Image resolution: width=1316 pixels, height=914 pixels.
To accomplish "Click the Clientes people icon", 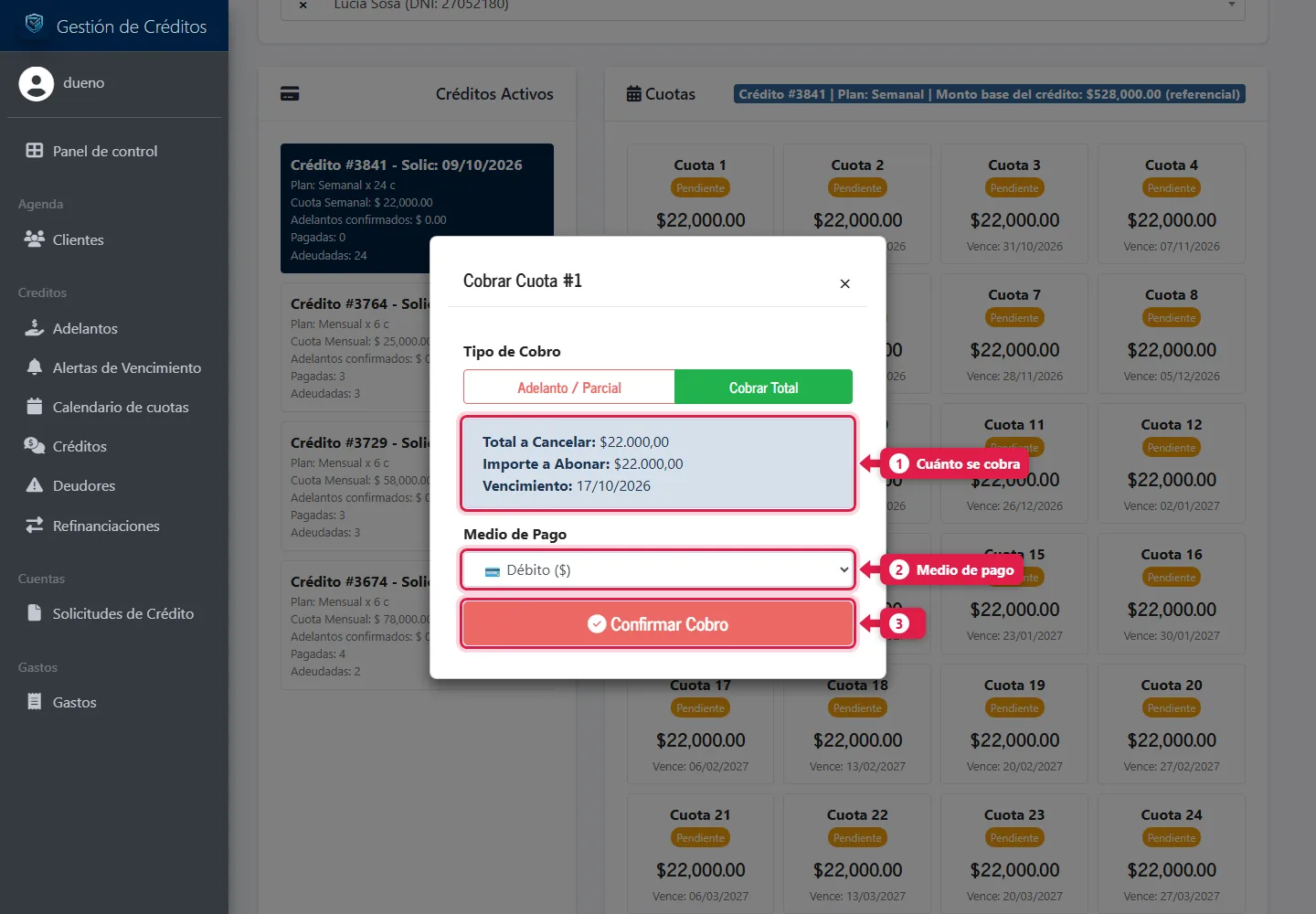I will coord(35,239).
